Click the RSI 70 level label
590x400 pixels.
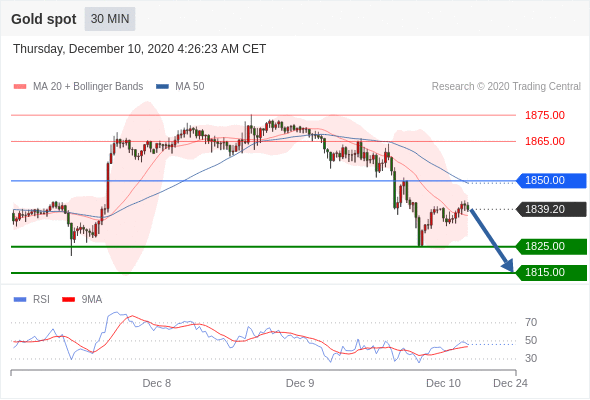pyautogui.click(x=531, y=322)
